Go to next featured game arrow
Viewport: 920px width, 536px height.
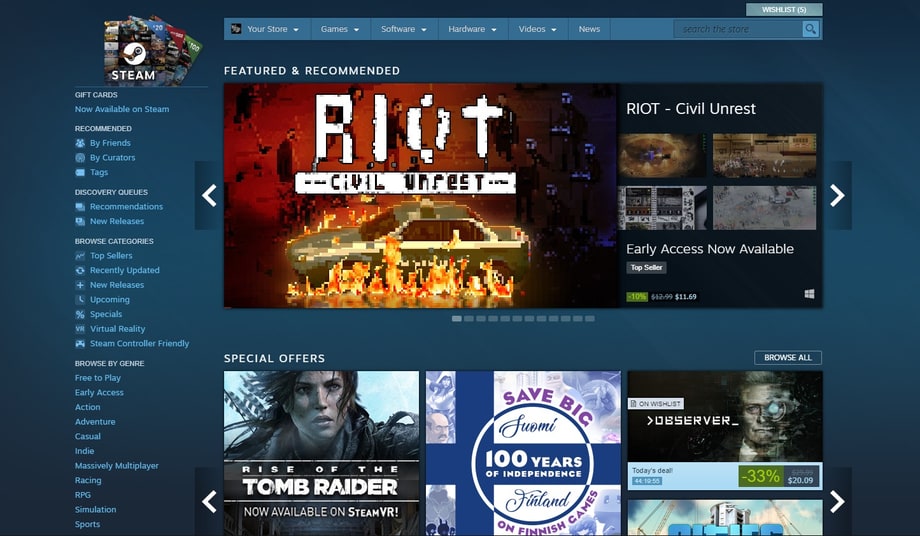click(x=837, y=195)
